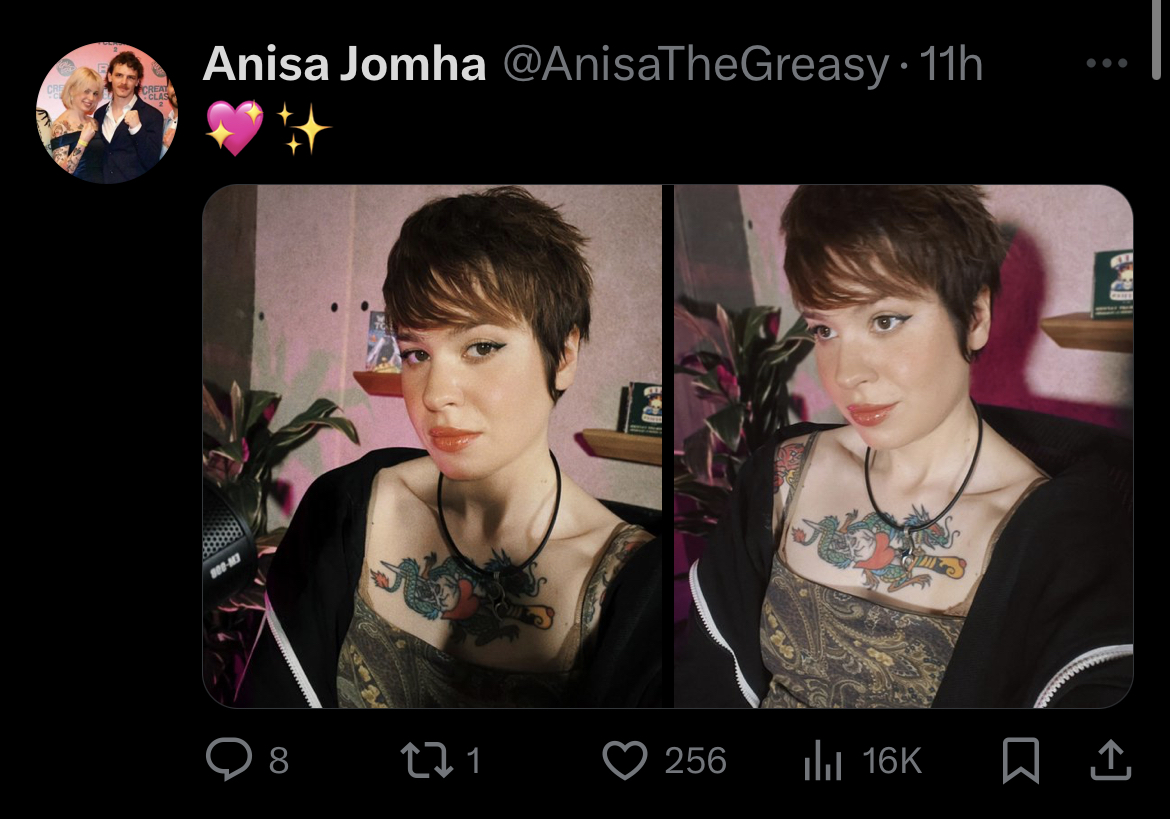
Task: Bookmark this tweet
Action: point(1020,760)
